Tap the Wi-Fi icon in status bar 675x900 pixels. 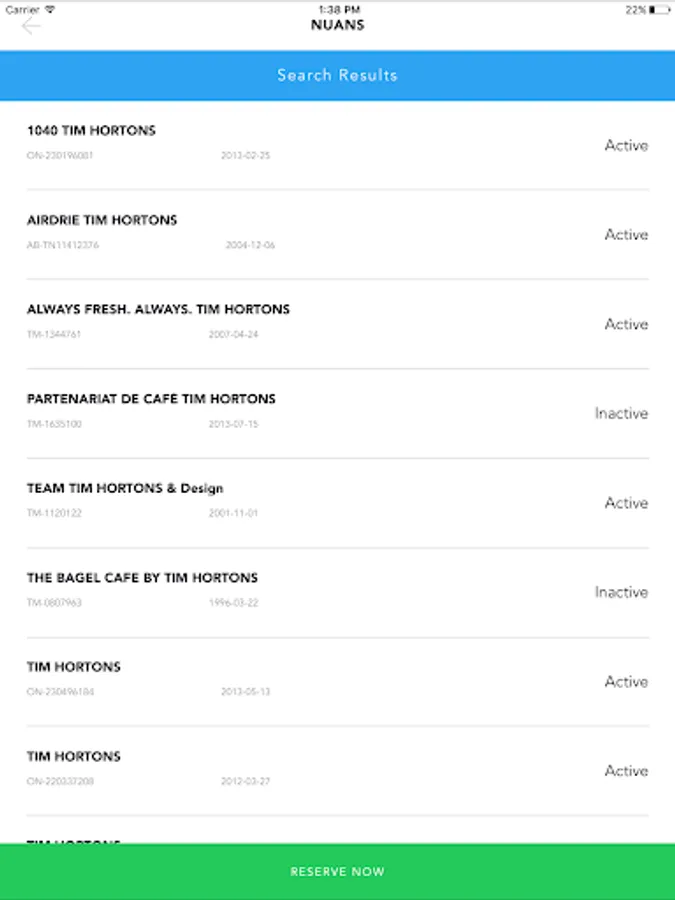click(x=50, y=9)
